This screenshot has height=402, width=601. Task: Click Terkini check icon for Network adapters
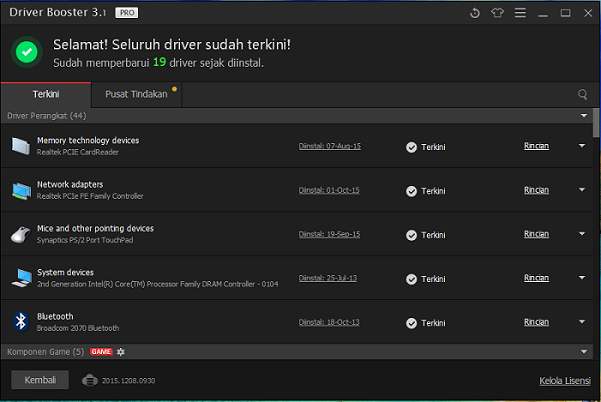pyautogui.click(x=411, y=191)
